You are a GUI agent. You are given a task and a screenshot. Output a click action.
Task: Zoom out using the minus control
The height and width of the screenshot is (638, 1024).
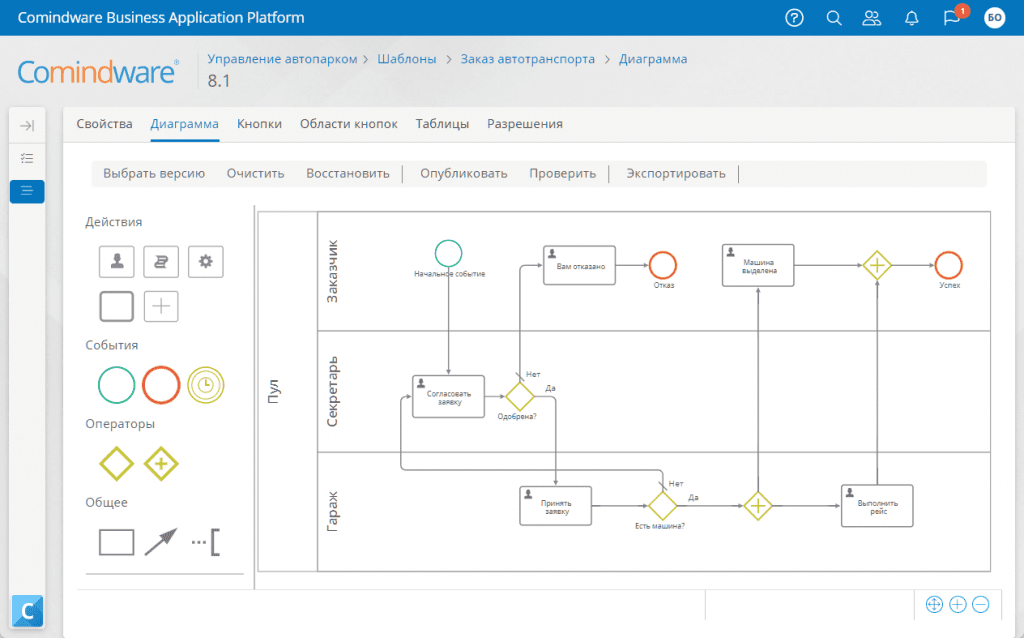(981, 604)
